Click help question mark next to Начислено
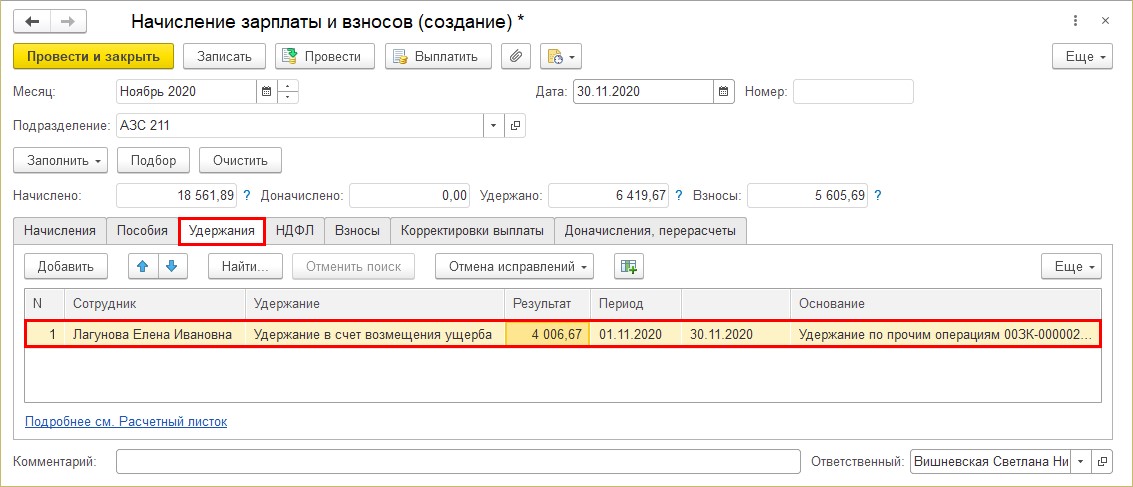The image size is (1133, 487). click(247, 196)
